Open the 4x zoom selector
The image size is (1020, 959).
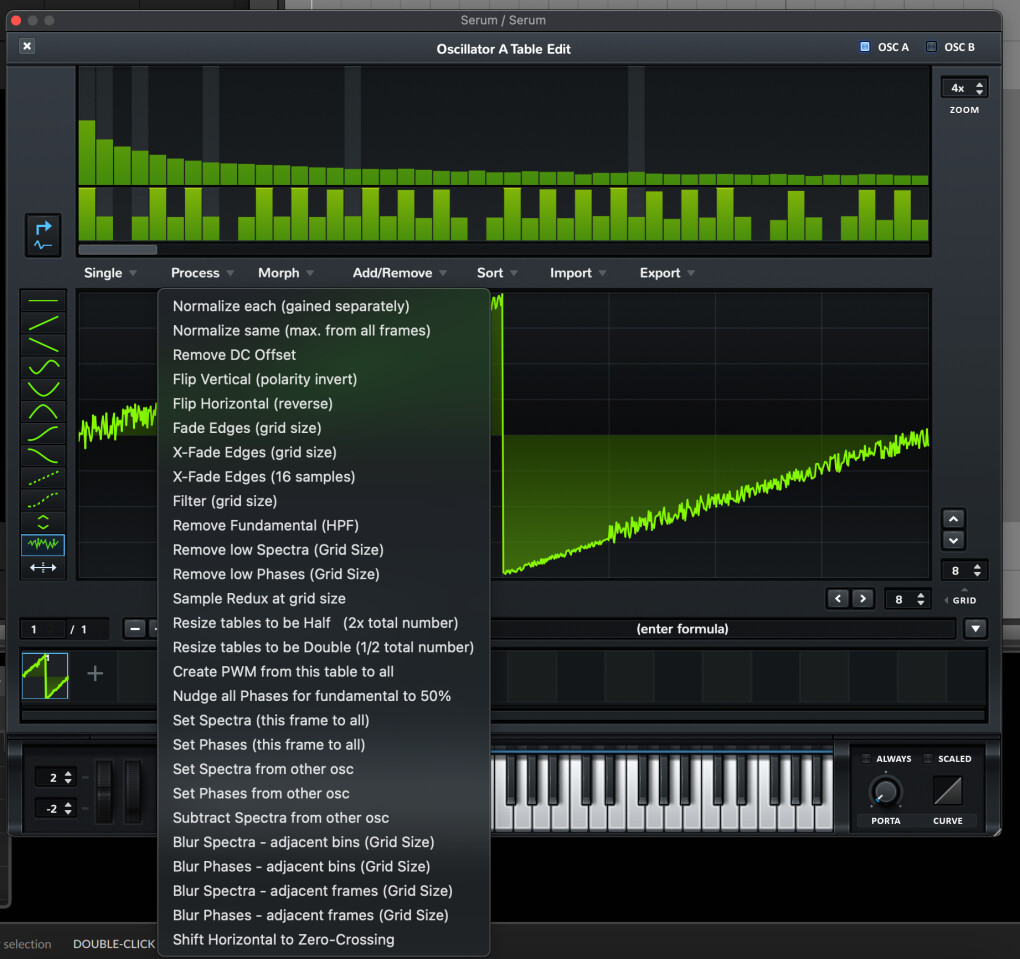(x=964, y=88)
